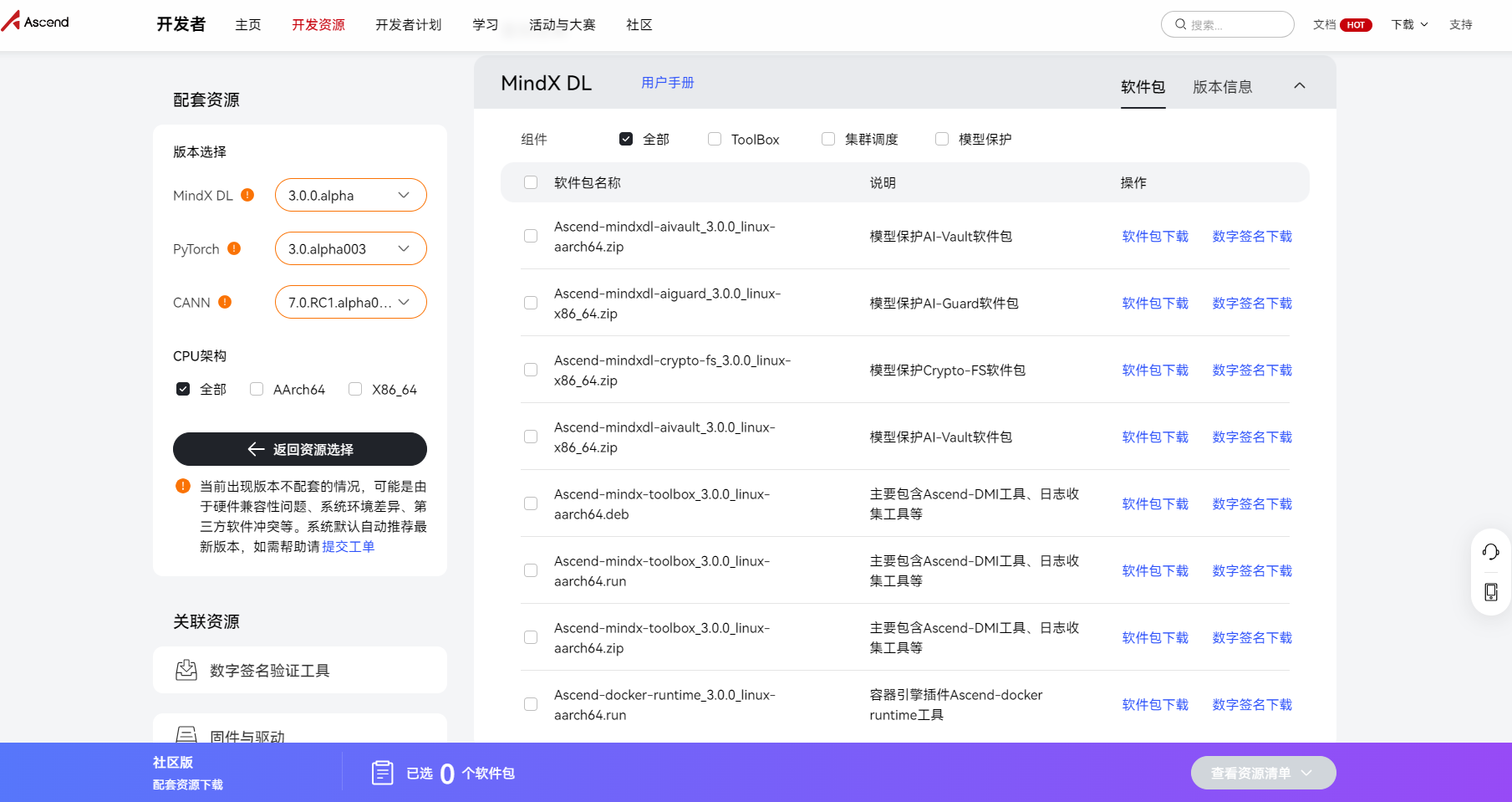The height and width of the screenshot is (802, 1512).
Task: Select the toolbox aarch64.deb package checkbox
Action: pyautogui.click(x=531, y=503)
